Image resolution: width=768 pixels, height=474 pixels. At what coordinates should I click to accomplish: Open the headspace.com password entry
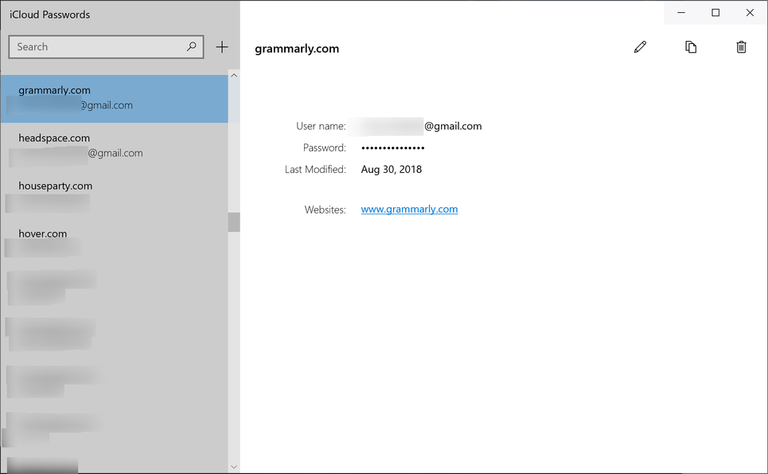click(x=113, y=145)
